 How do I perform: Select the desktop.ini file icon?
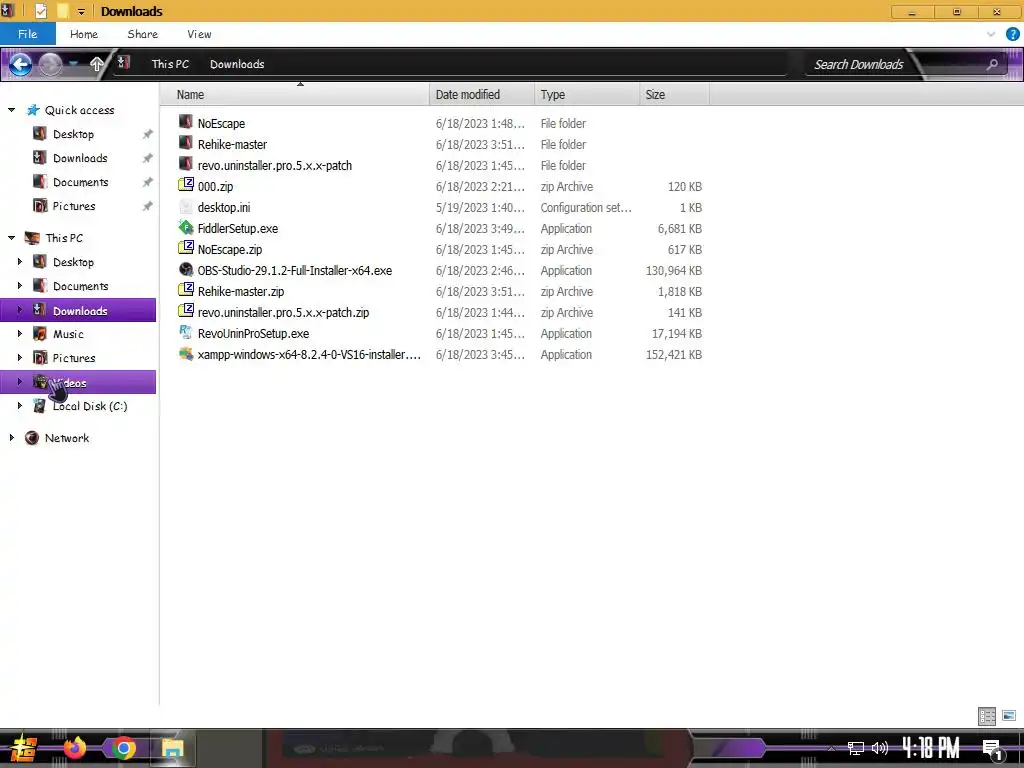[x=186, y=206]
